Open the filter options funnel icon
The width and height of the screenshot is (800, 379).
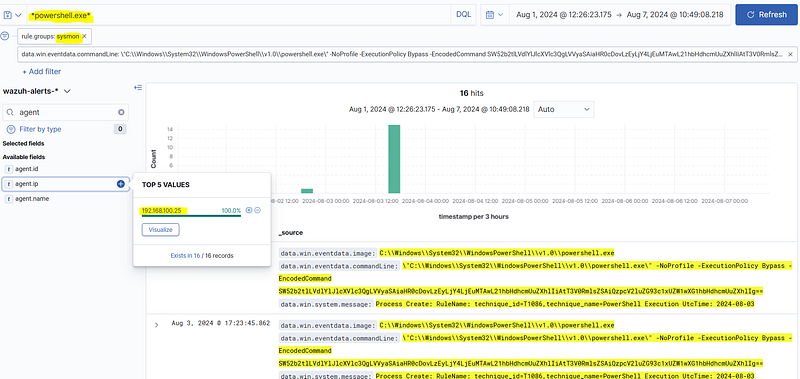click(x=5, y=36)
